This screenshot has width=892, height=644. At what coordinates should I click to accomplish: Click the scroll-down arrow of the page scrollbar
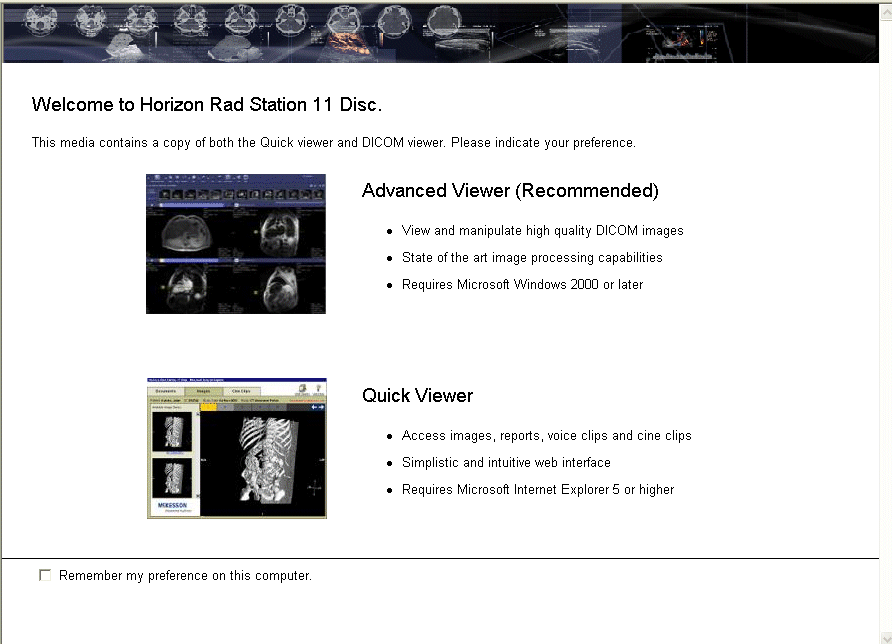coord(886,638)
